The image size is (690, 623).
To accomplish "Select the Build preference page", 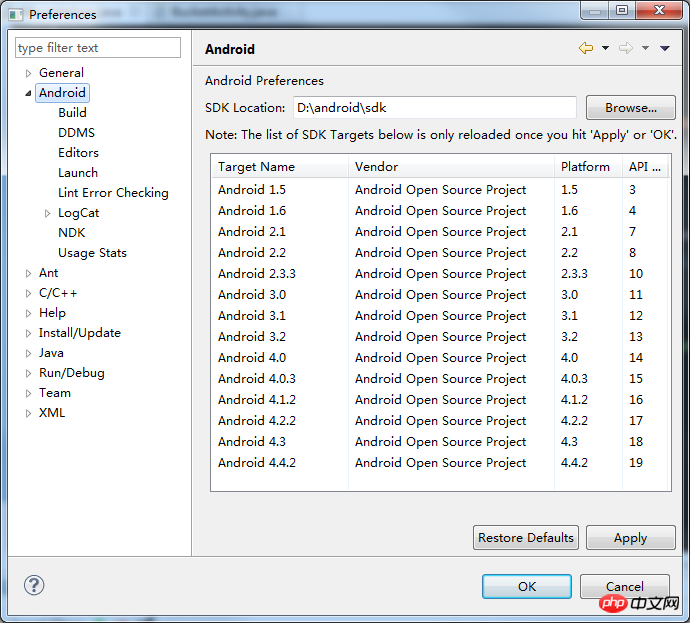I will pos(72,113).
